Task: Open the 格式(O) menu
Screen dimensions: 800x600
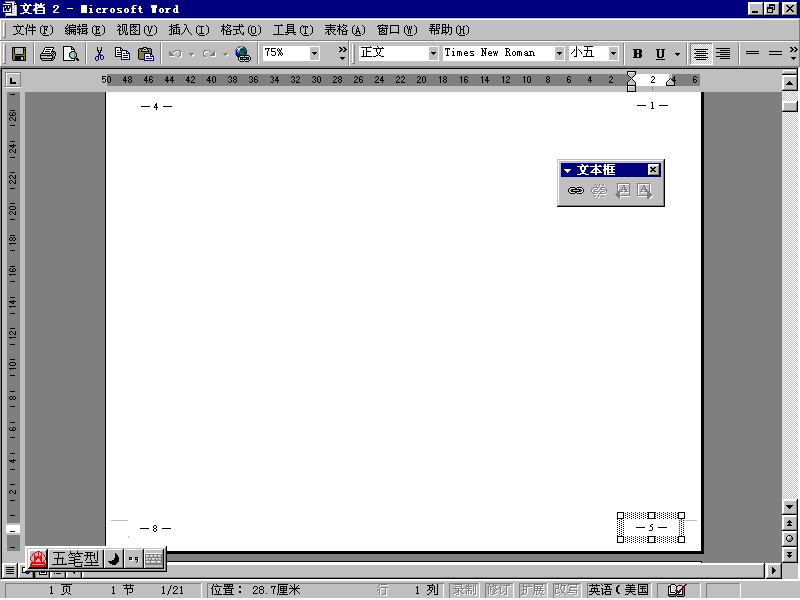Action: tap(240, 30)
